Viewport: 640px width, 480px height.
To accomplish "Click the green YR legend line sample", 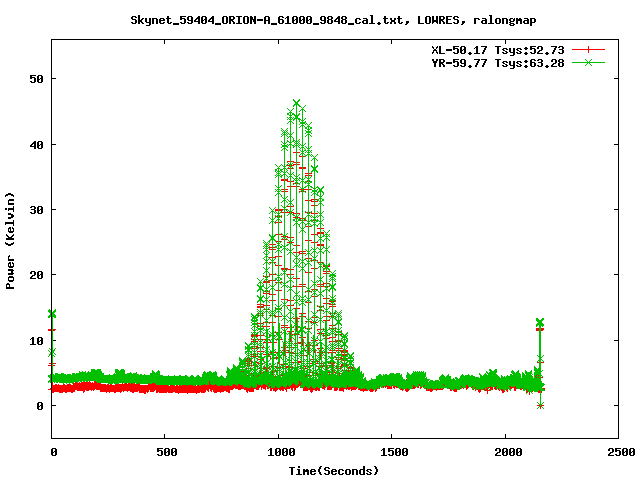I will point(588,62).
